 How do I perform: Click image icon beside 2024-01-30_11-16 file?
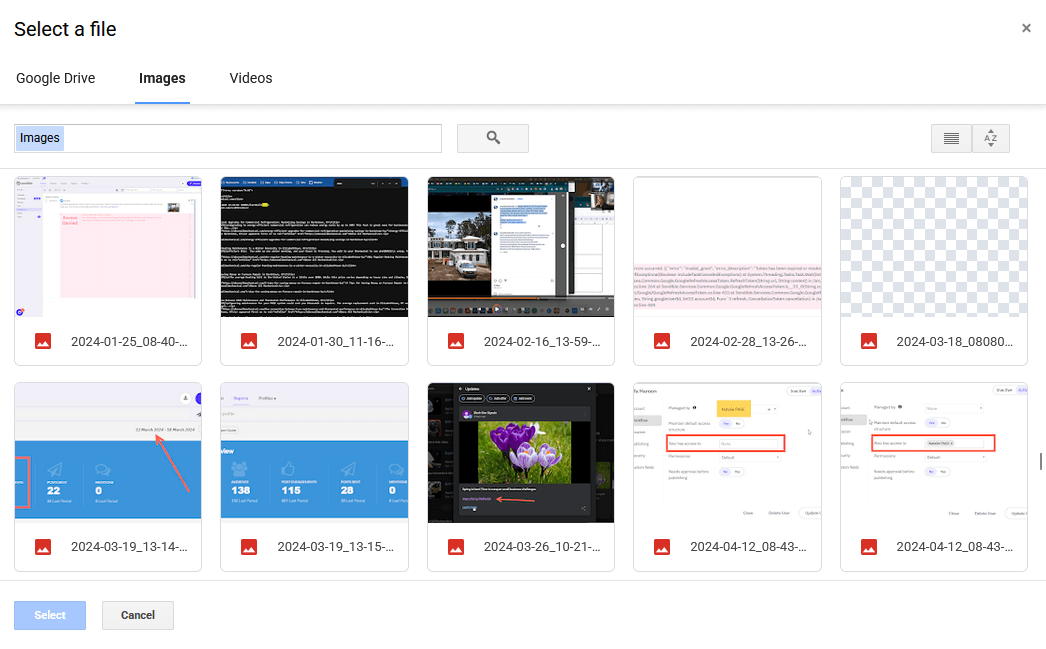(249, 342)
